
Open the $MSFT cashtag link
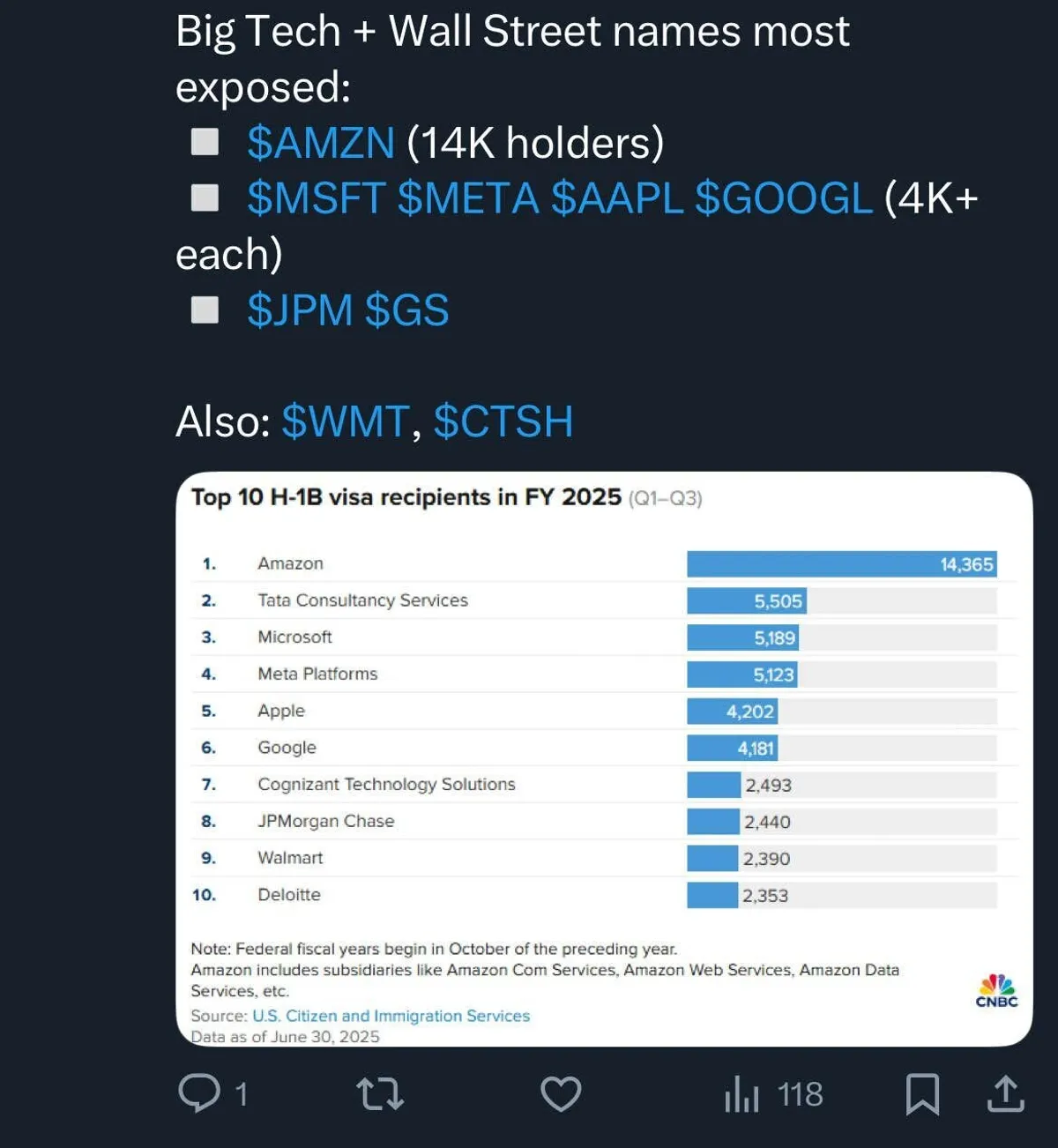pyautogui.click(x=317, y=198)
